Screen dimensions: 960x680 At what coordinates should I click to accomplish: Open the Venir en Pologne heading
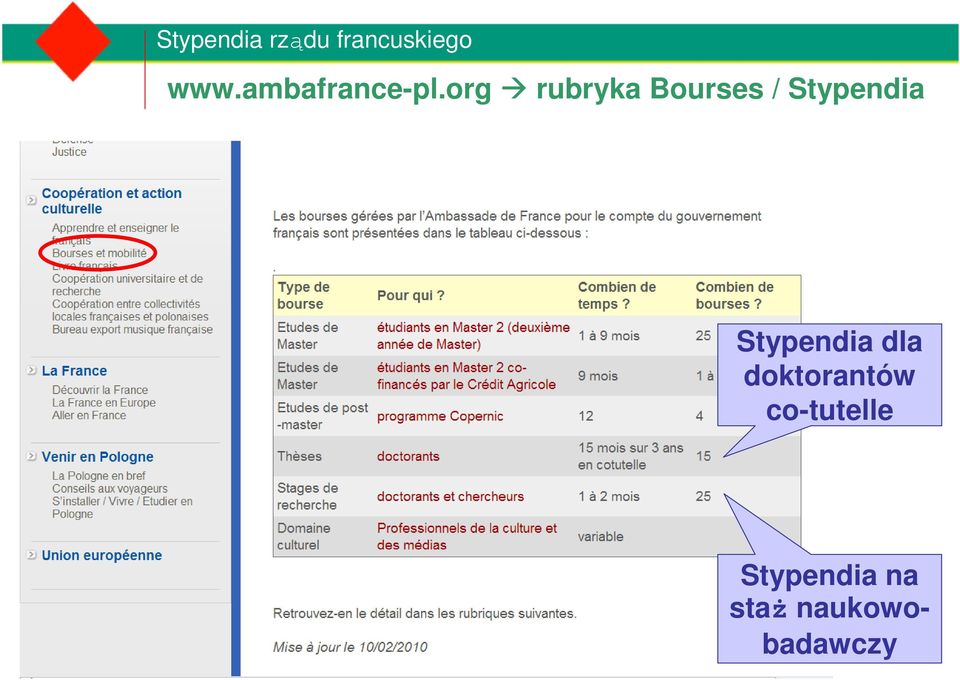pyautogui.click(x=97, y=457)
